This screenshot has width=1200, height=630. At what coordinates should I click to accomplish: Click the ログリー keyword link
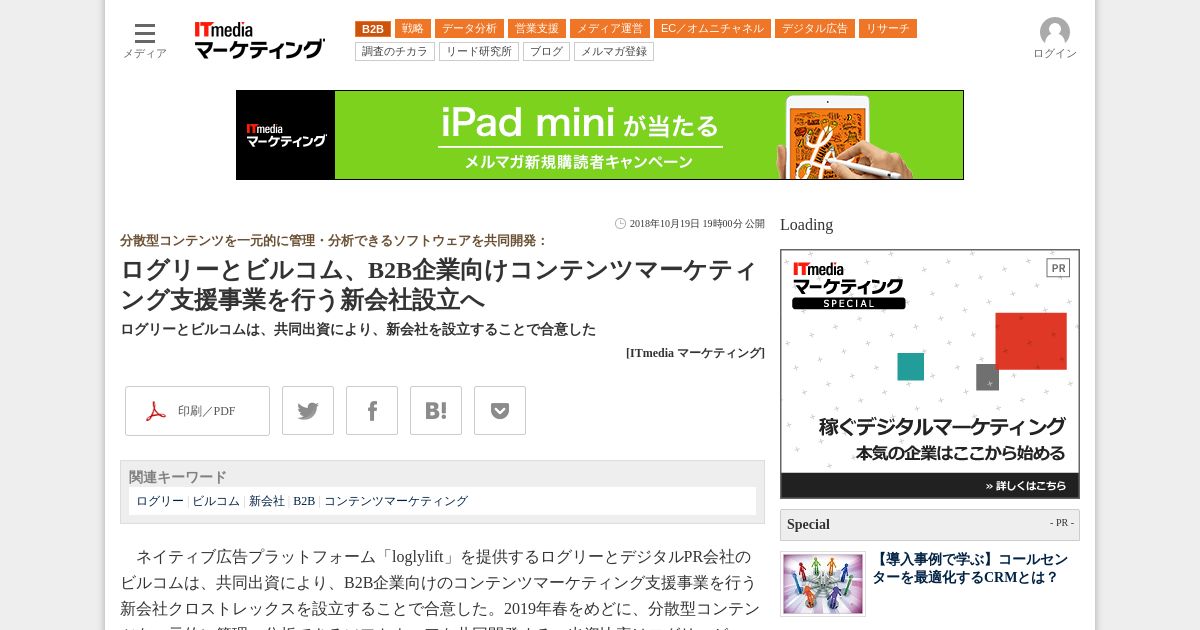[160, 501]
